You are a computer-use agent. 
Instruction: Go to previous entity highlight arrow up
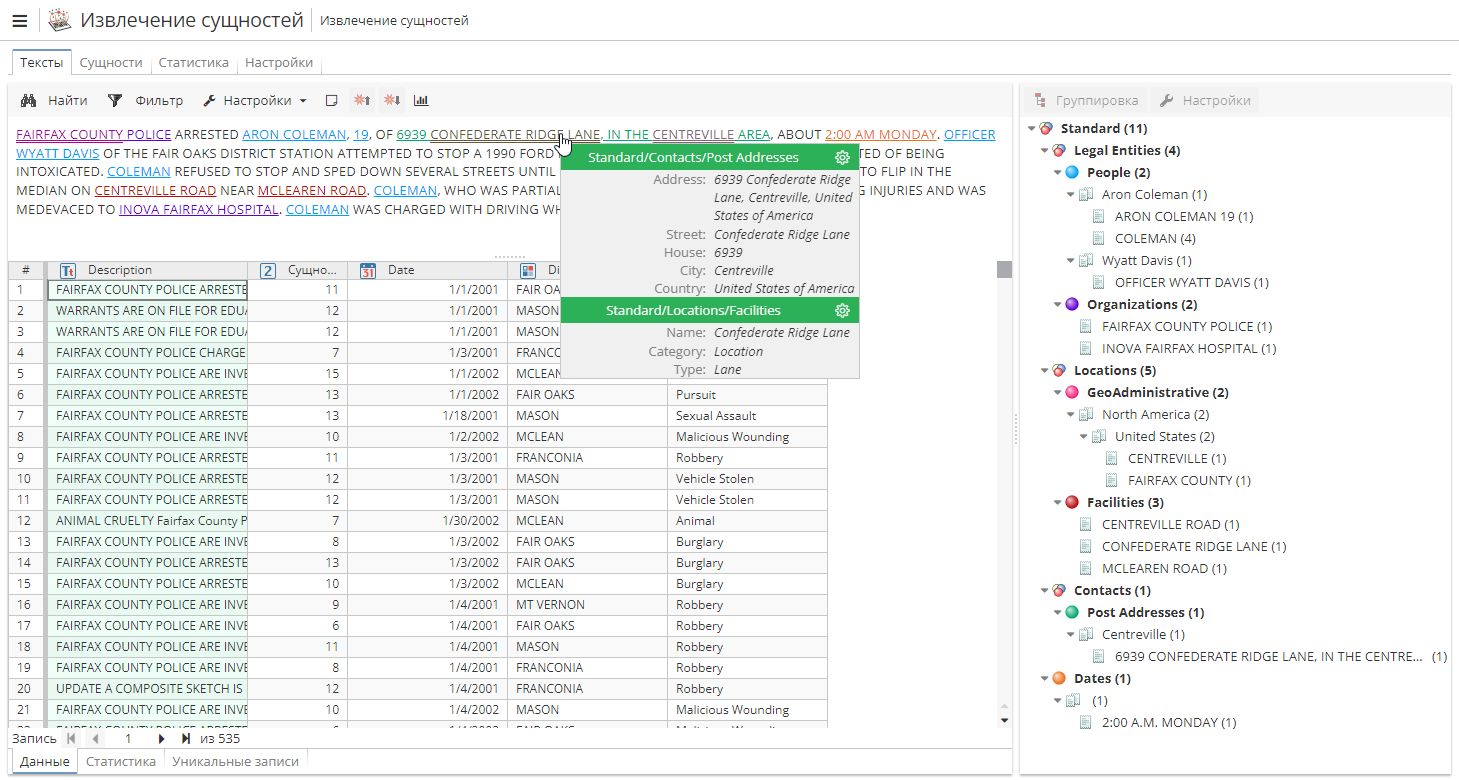click(x=362, y=100)
